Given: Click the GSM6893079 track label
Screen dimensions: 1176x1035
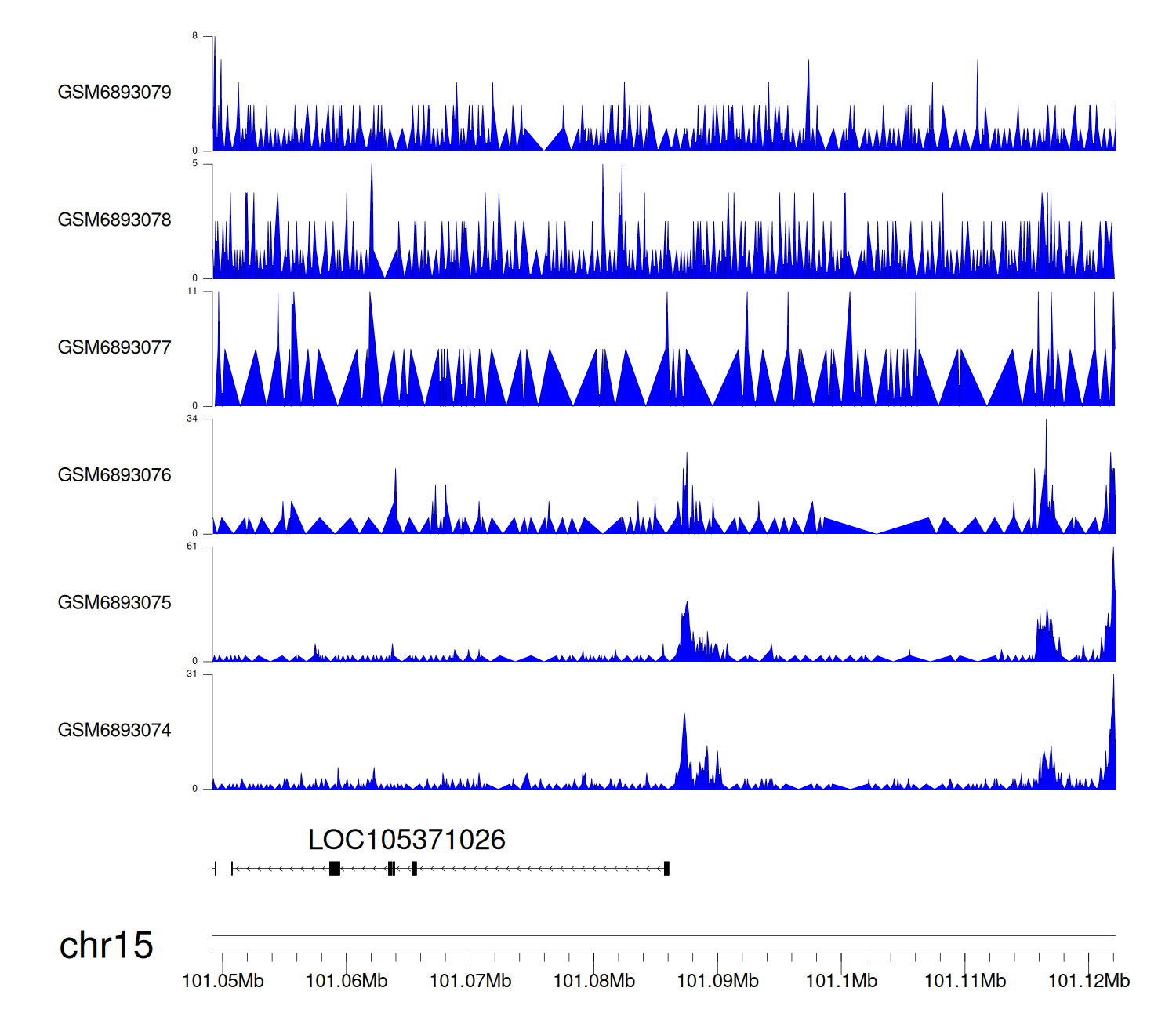Looking at the screenshot, I should point(114,93).
